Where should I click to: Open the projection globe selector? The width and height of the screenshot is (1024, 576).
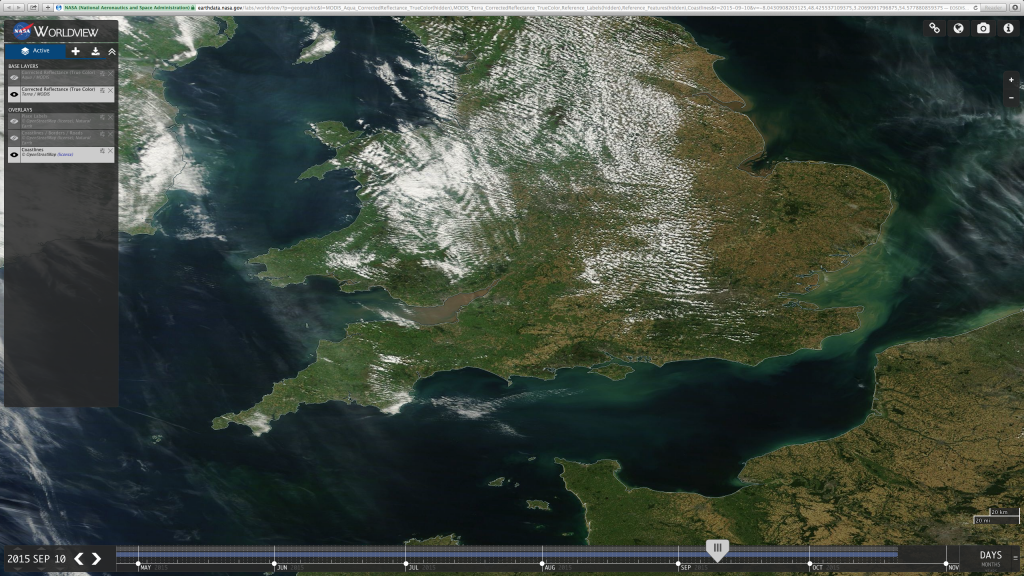958,28
